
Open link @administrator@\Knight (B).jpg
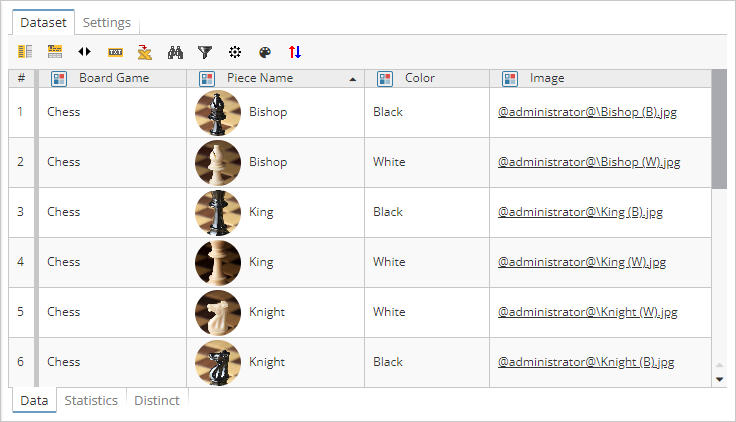click(586, 362)
